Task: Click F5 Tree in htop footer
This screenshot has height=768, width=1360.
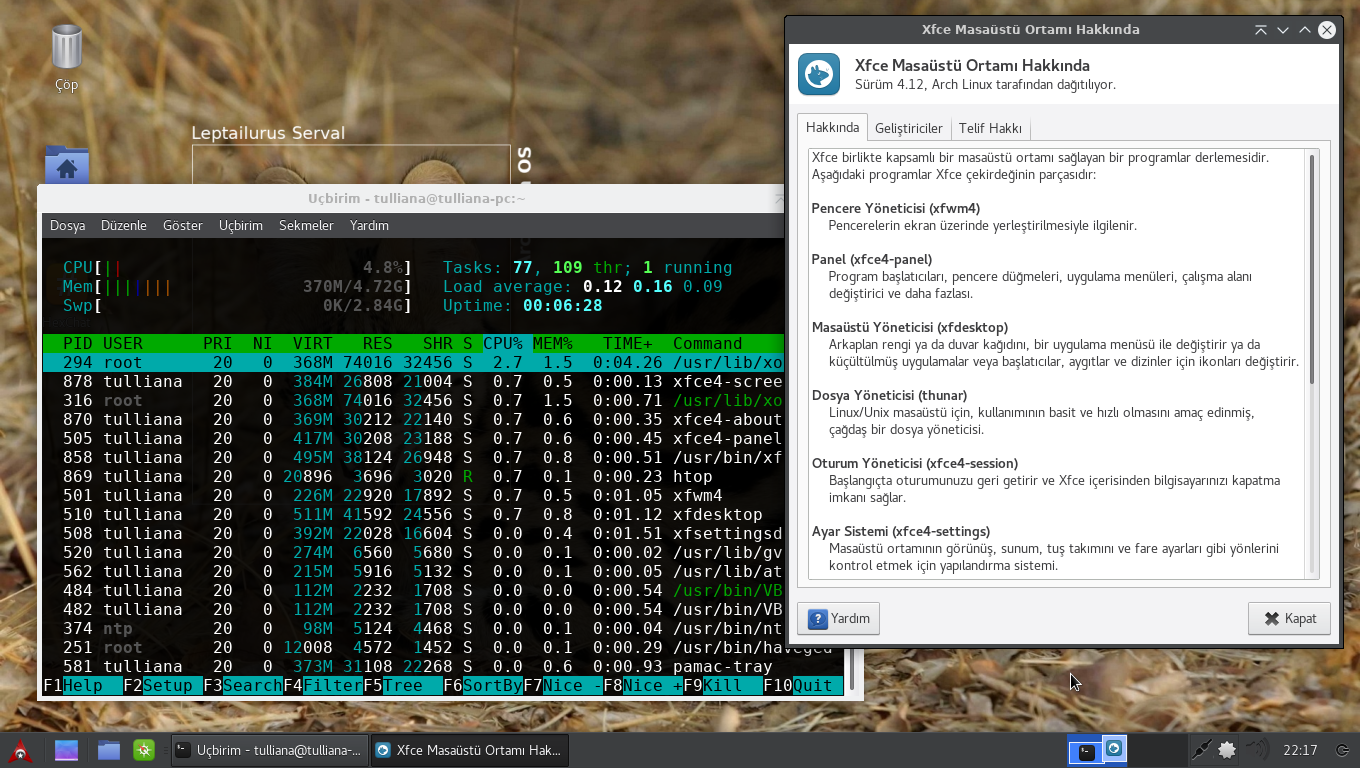Action: click(x=403, y=685)
